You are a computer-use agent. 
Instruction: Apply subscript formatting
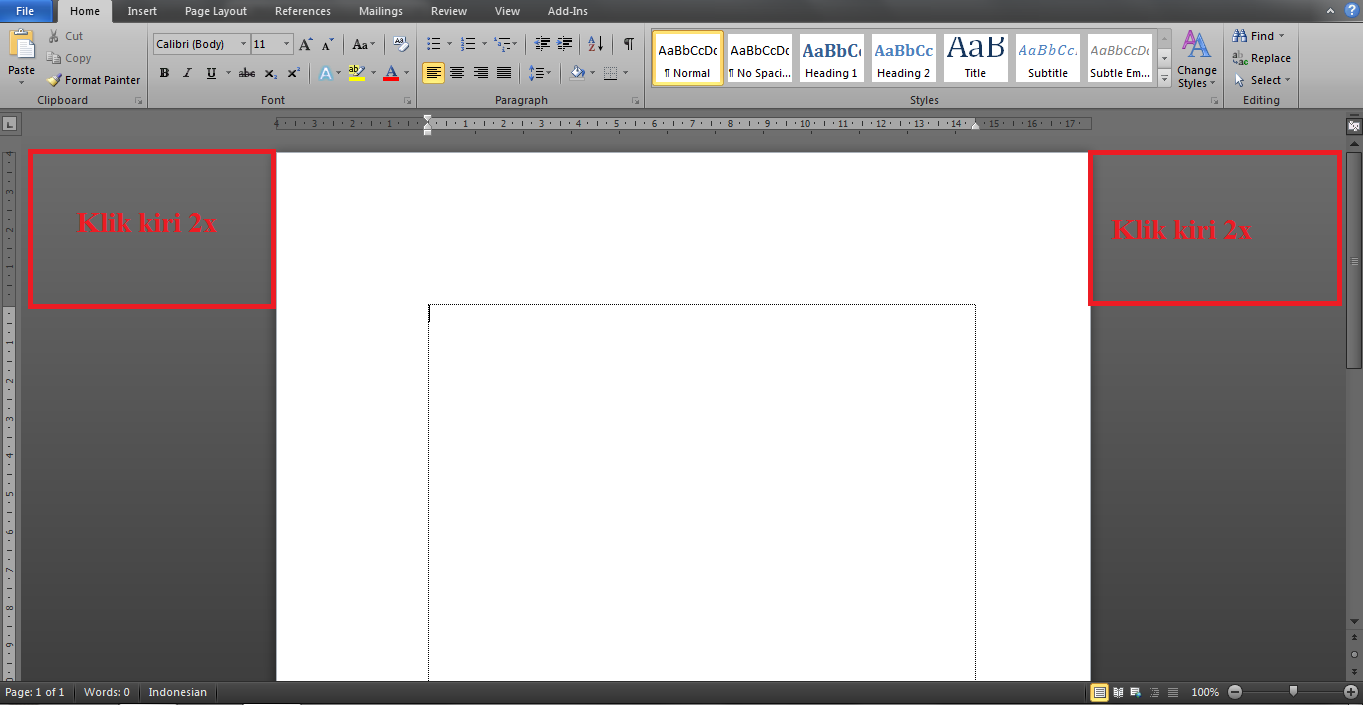click(269, 72)
